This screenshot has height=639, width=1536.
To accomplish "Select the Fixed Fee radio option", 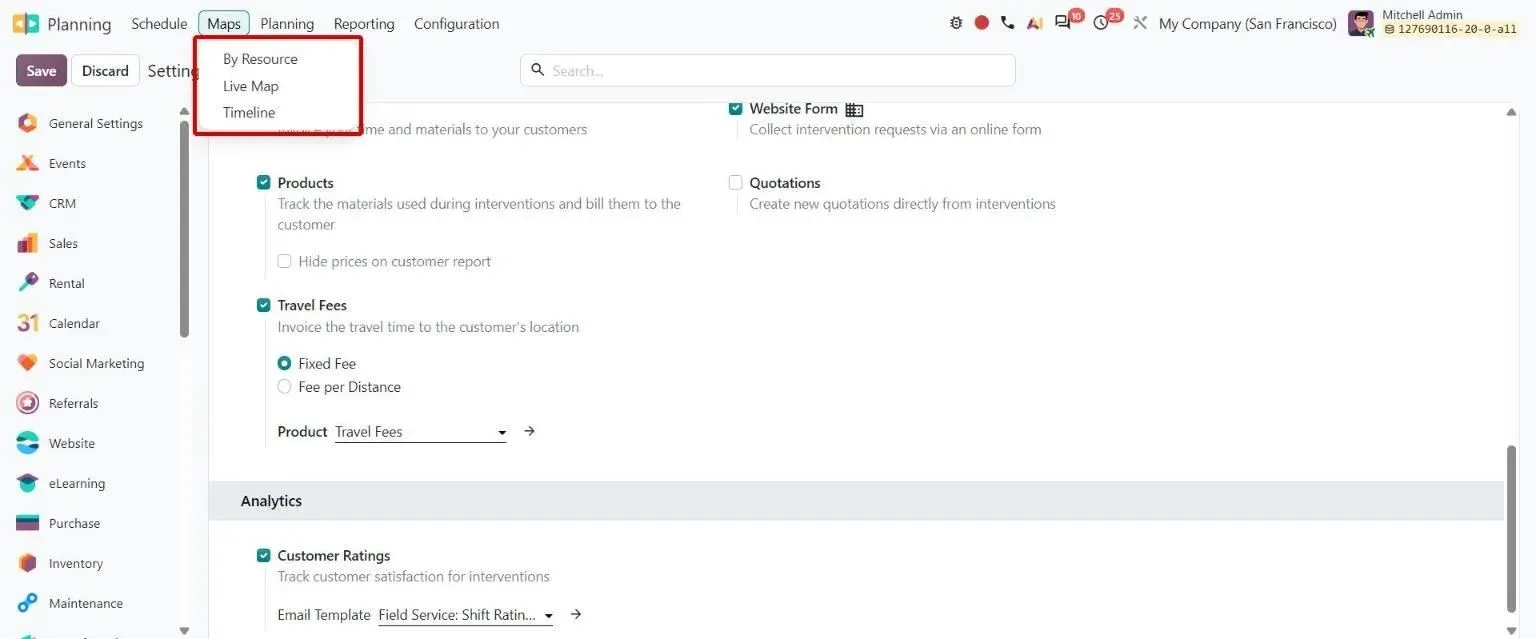I will (285, 364).
